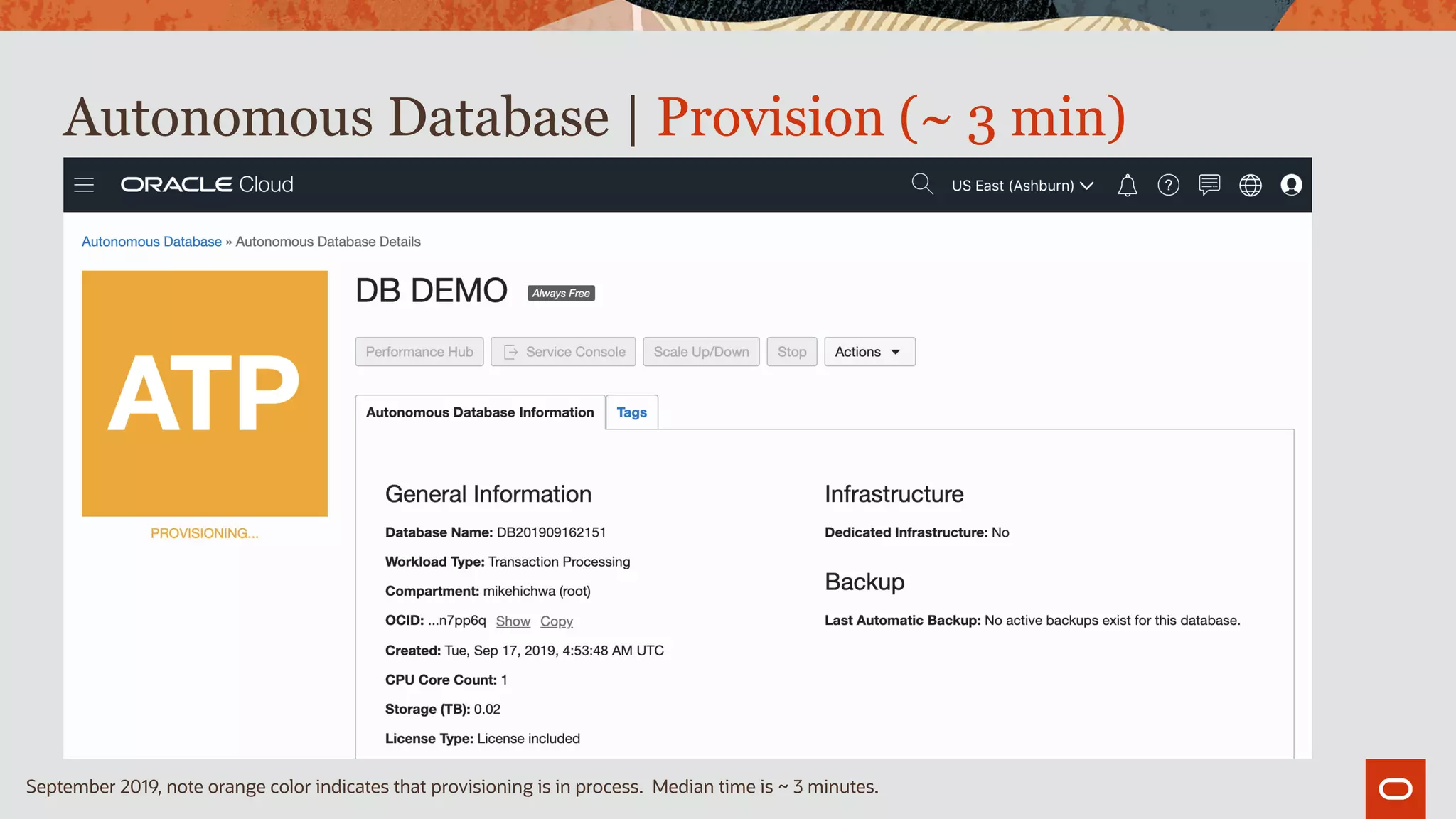Screen dimensions: 1456x819
Task: Click the compartment value mikehichwa (root)
Action: tap(537, 591)
